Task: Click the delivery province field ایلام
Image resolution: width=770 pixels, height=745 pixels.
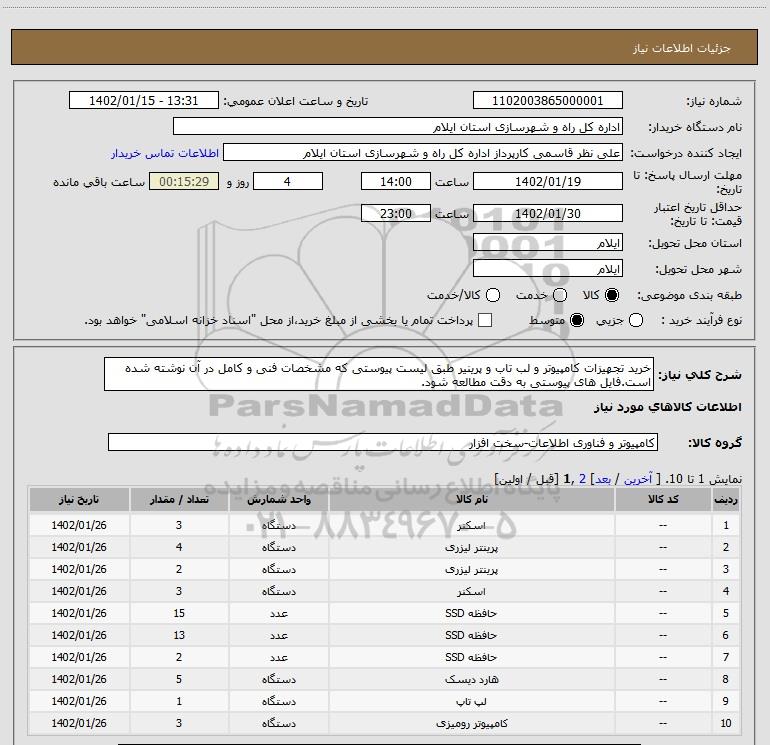Action: [548, 243]
